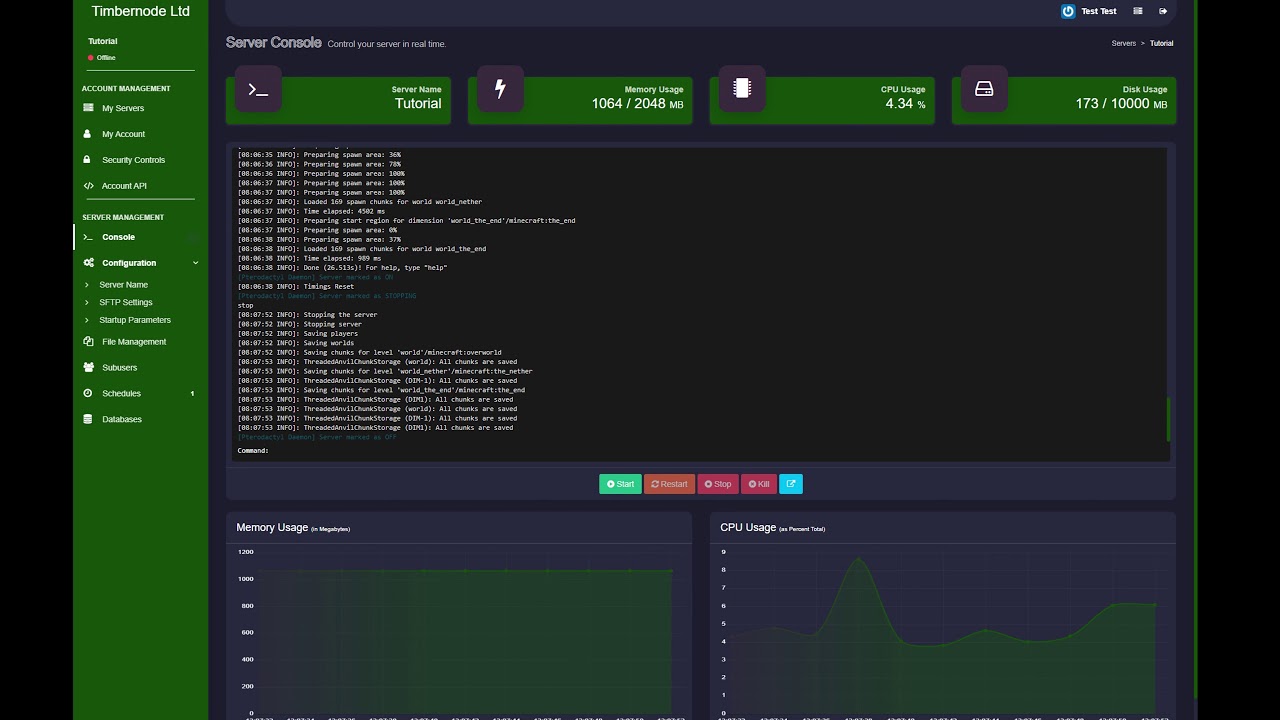Click the Configuration gears icon
Screen dimensions: 1280x720
(89, 263)
